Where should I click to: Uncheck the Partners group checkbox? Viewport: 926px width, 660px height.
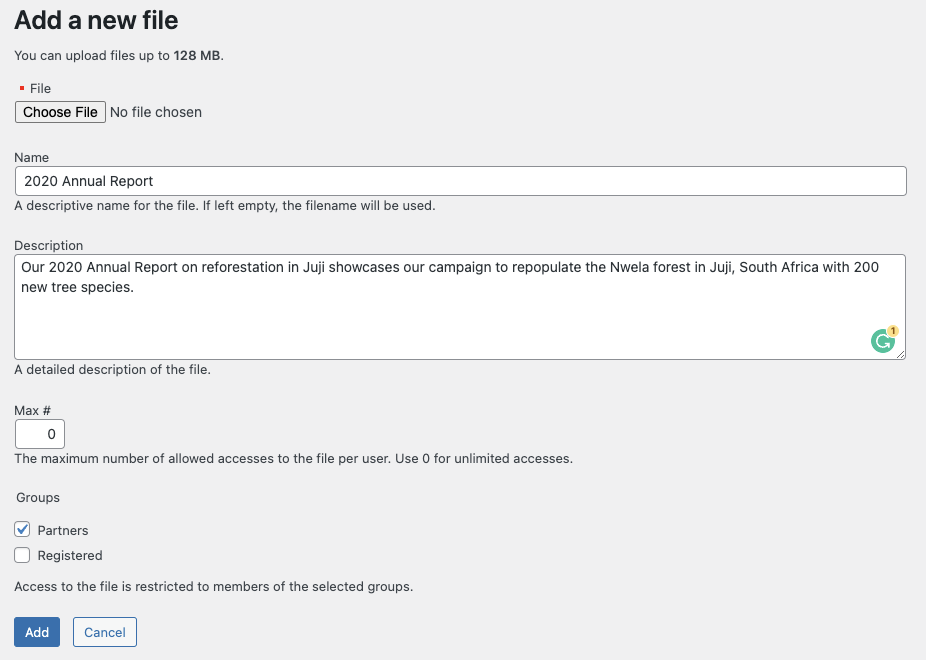coord(22,530)
